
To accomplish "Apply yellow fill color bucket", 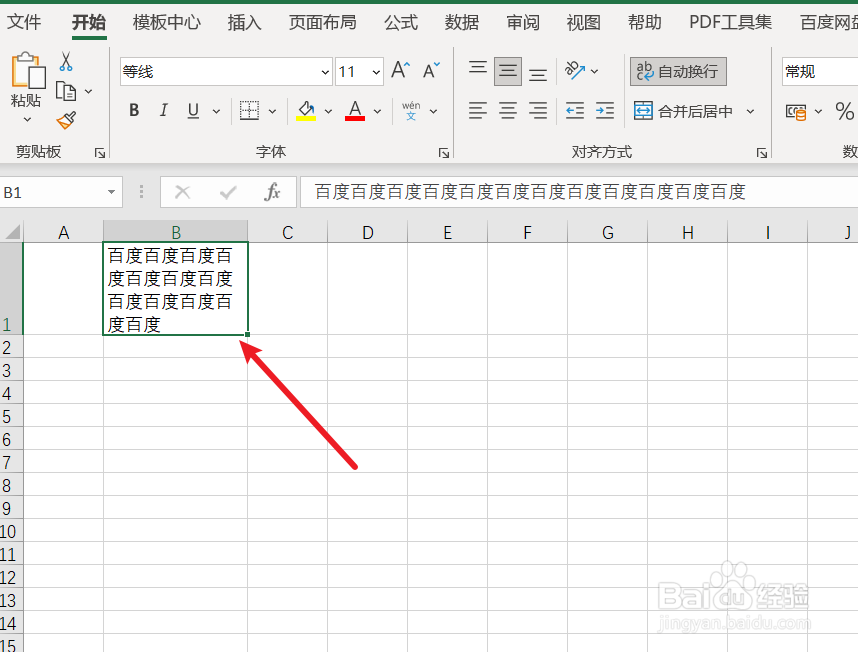I will coord(306,110).
